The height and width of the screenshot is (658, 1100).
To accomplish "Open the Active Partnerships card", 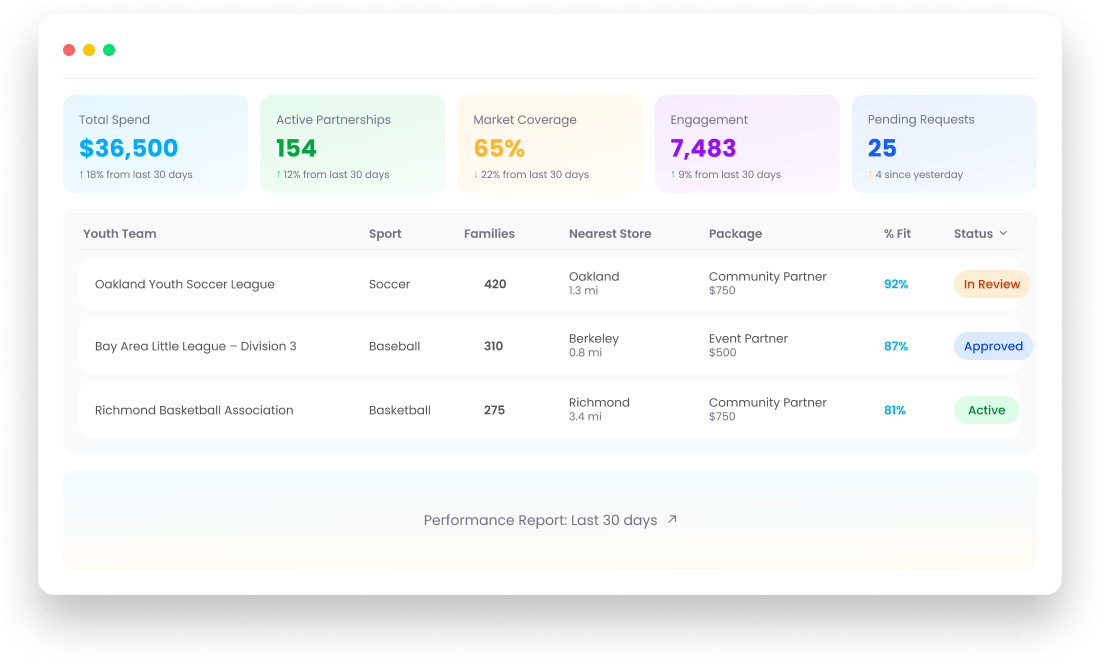I will pyautogui.click(x=352, y=144).
